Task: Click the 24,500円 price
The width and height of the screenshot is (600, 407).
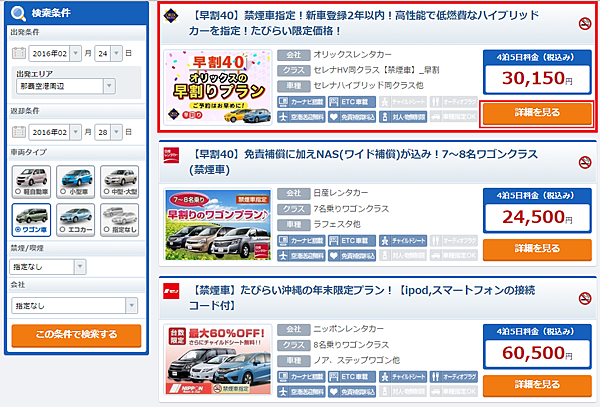Action: pyautogui.click(x=537, y=217)
